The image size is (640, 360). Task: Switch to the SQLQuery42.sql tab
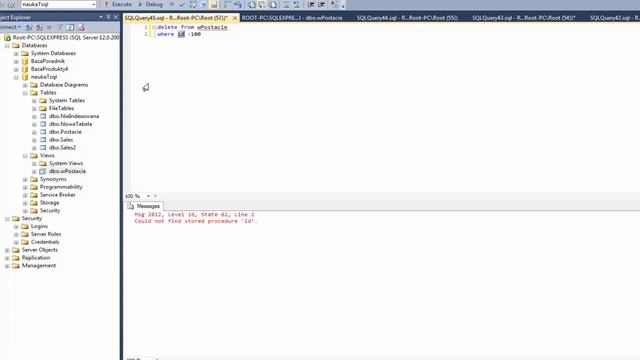(x=614, y=18)
